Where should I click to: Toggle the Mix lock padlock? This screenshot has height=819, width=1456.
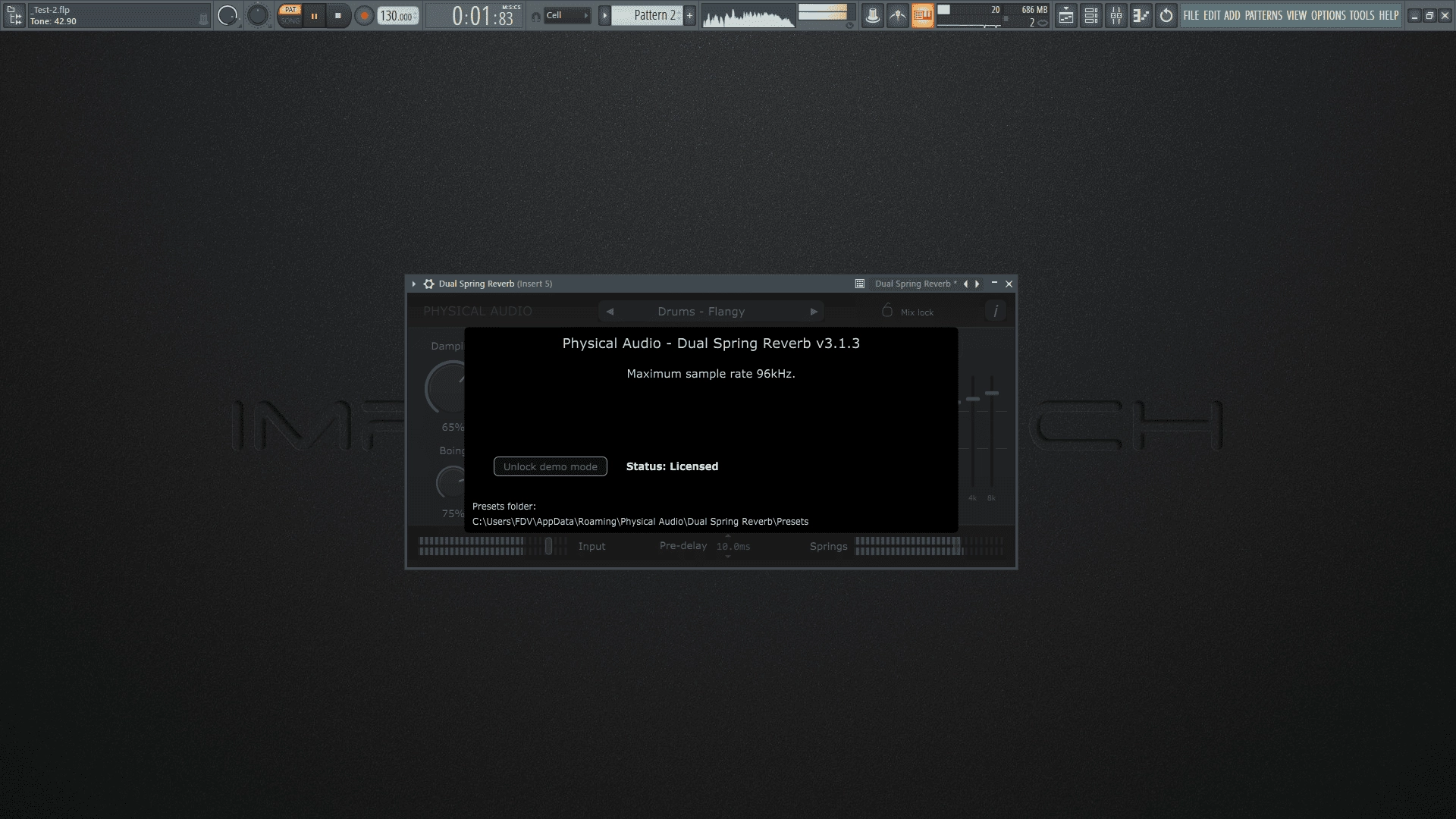pyautogui.click(x=887, y=310)
